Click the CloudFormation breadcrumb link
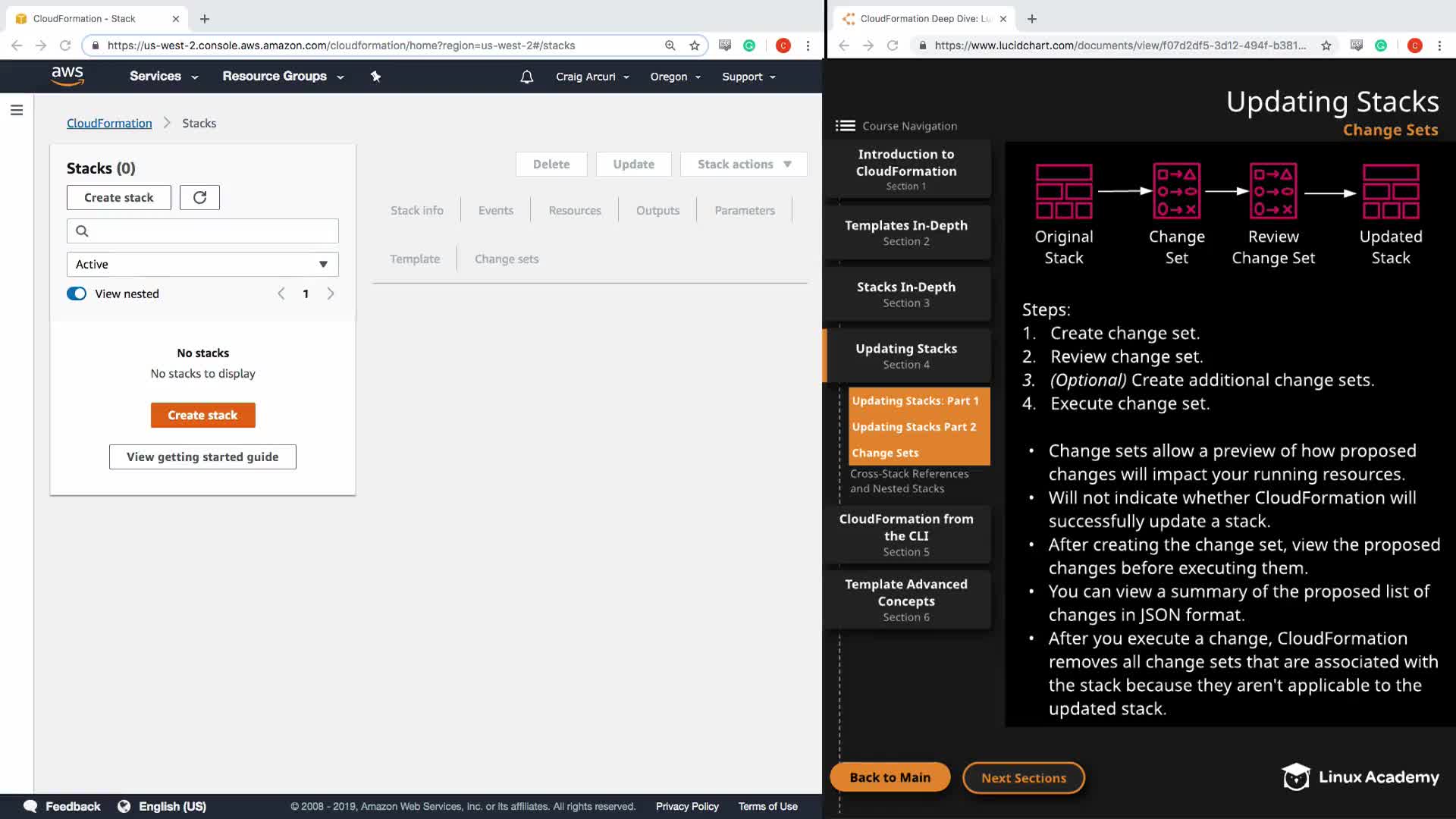This screenshot has width=1456, height=819. (109, 123)
